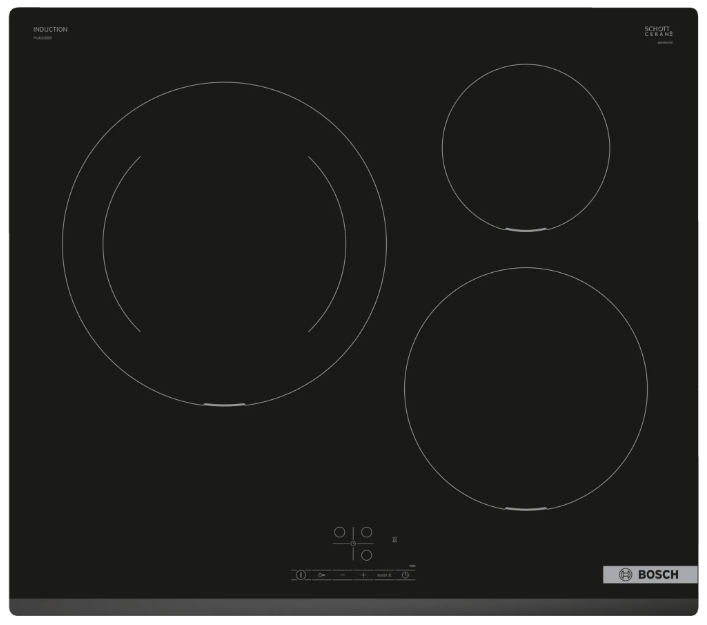This screenshot has width=707, height=625.
Task: Select the top-right zone selector circle
Action: pyautogui.click(x=367, y=532)
